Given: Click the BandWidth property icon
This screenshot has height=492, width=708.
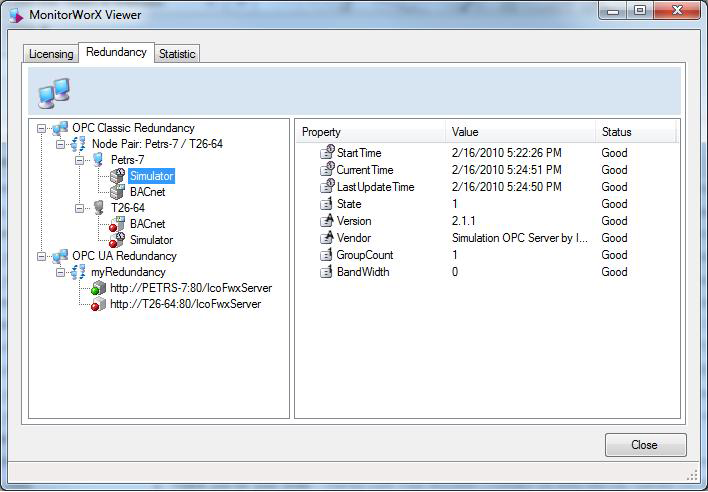Looking at the screenshot, I should tap(326, 272).
